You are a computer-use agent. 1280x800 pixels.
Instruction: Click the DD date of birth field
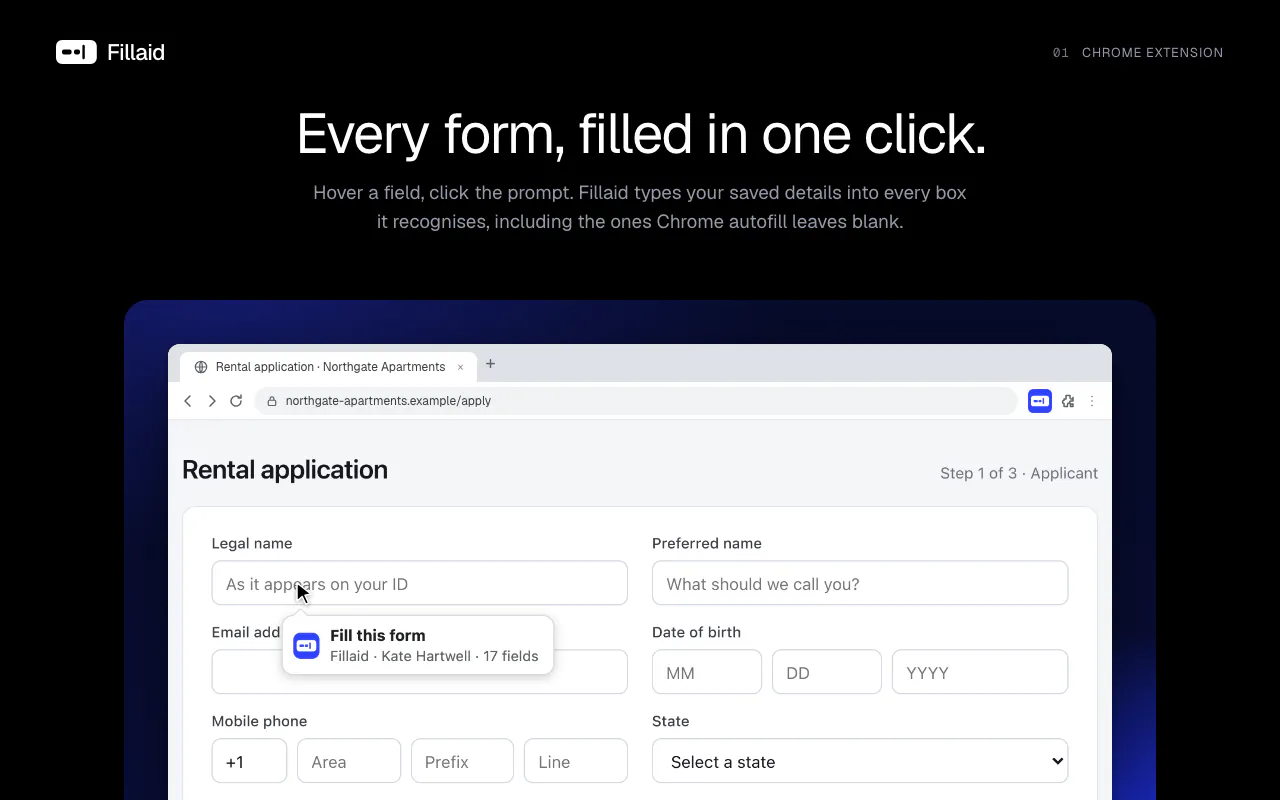(x=827, y=672)
